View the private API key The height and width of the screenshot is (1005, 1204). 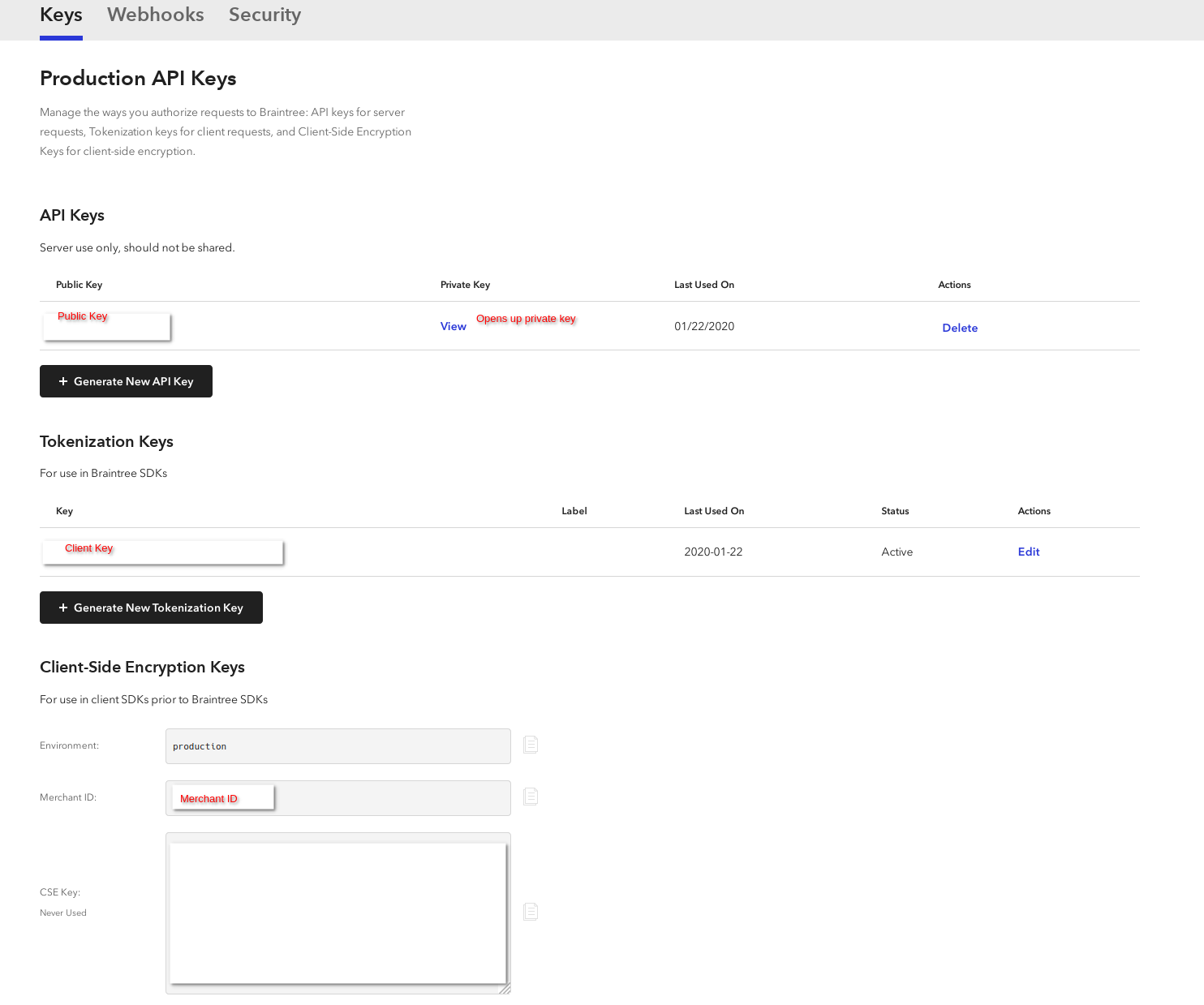pos(454,327)
